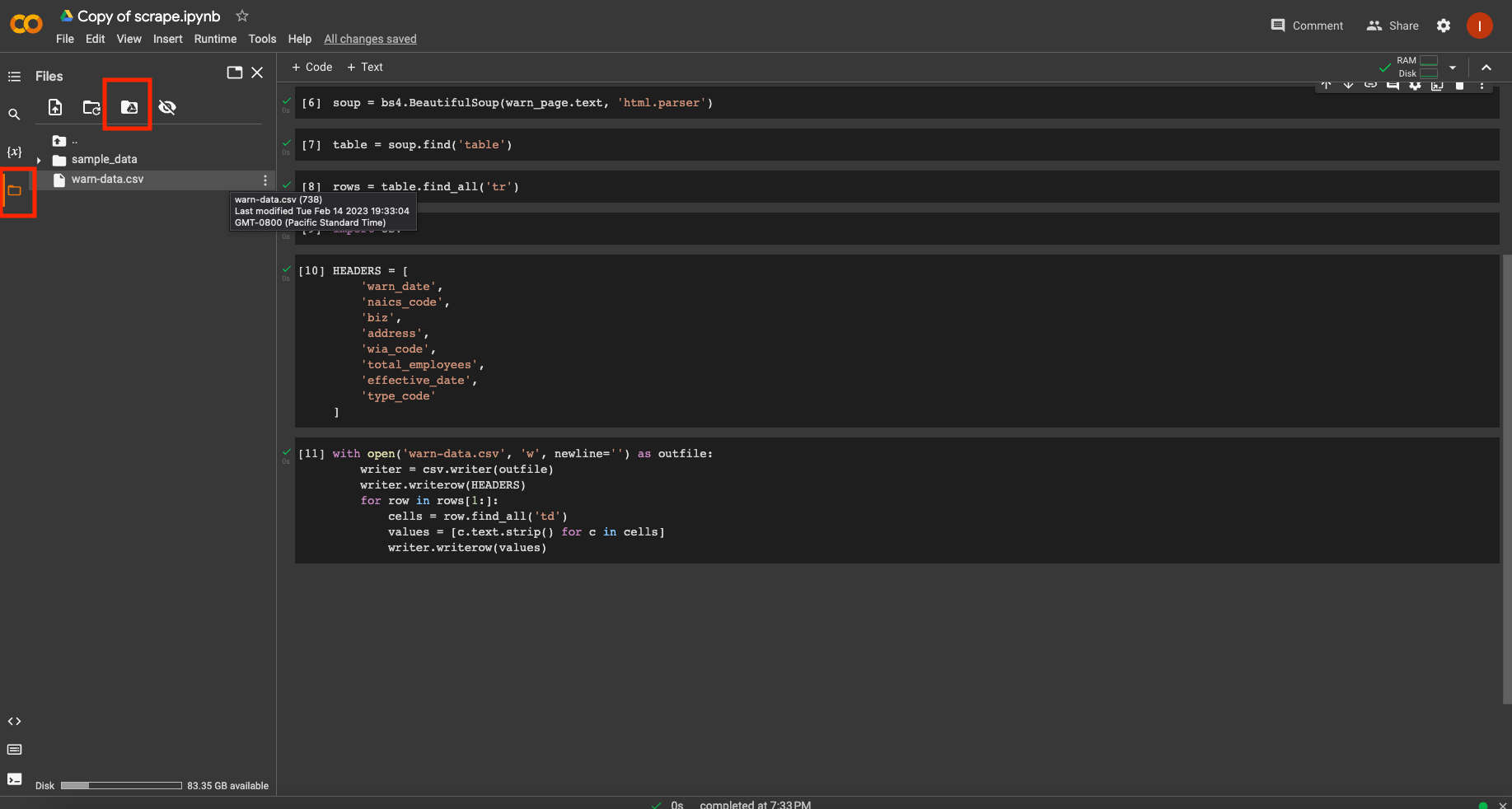Select the sample_data folder
1512x809 pixels.
click(104, 160)
